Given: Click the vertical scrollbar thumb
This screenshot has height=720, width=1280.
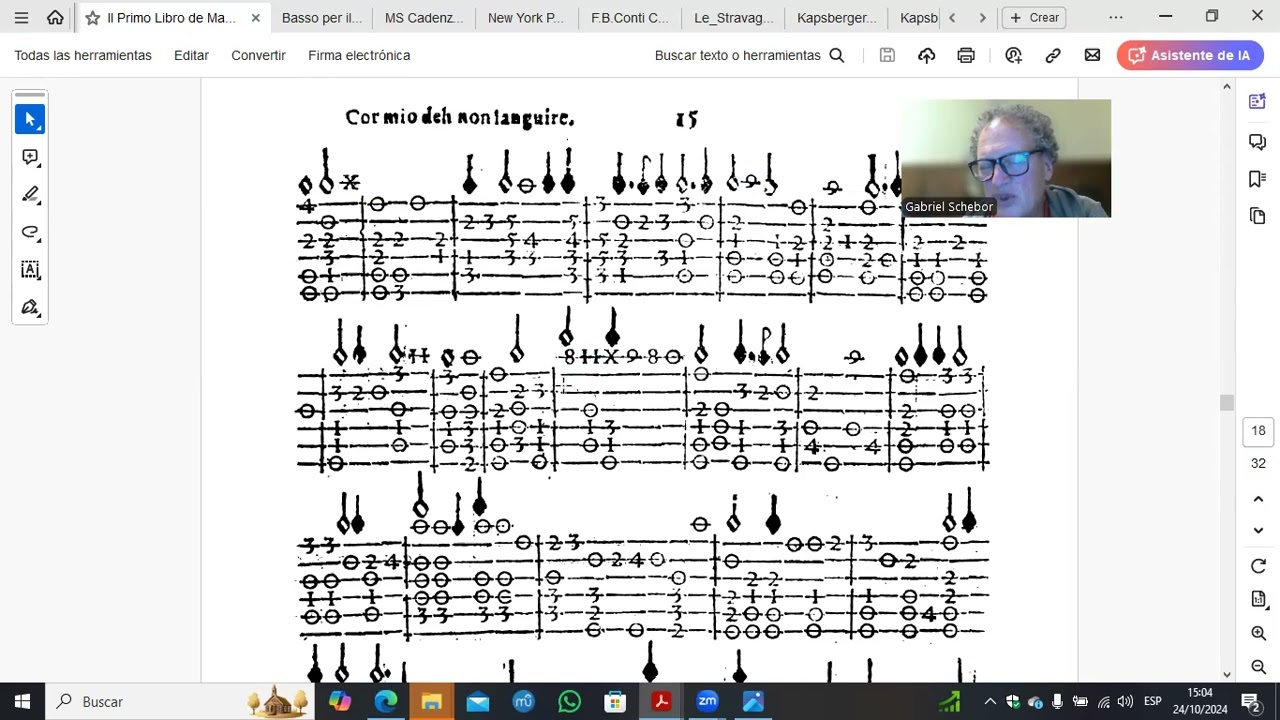Looking at the screenshot, I should pos(1227,402).
